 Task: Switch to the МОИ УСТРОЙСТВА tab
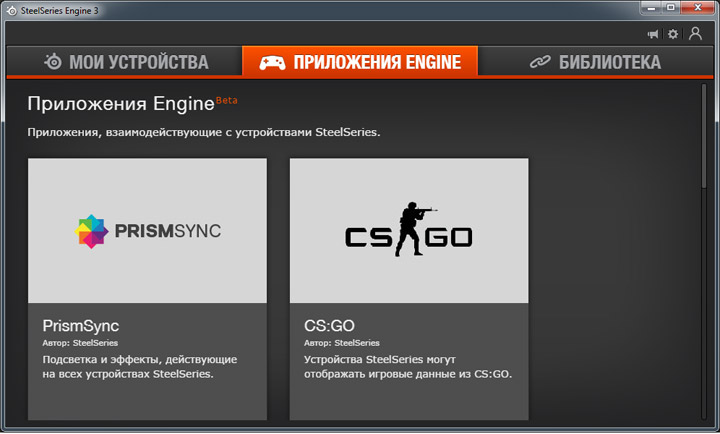point(124,62)
